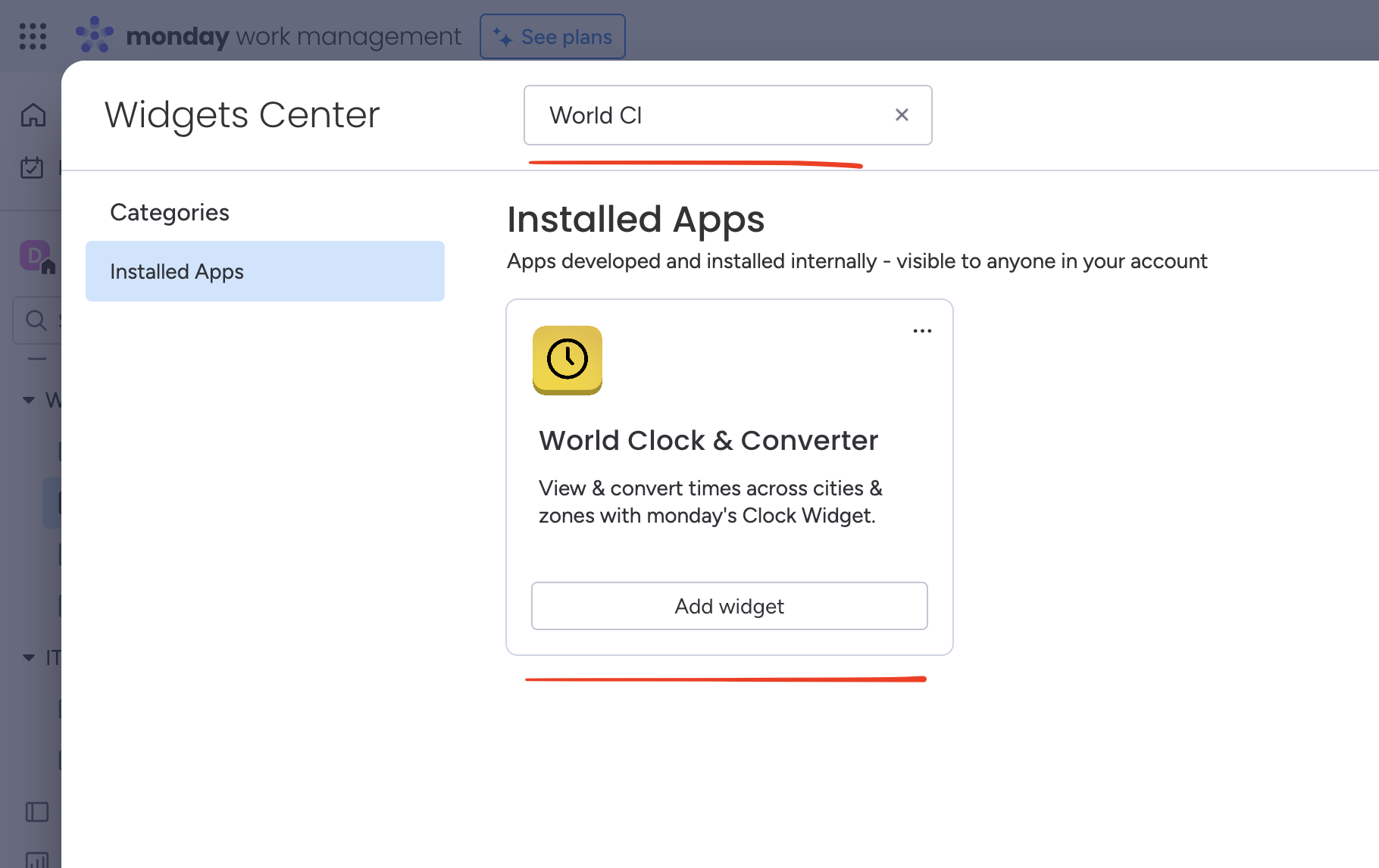Open My Work calendar-check icon in sidebar

(x=32, y=167)
